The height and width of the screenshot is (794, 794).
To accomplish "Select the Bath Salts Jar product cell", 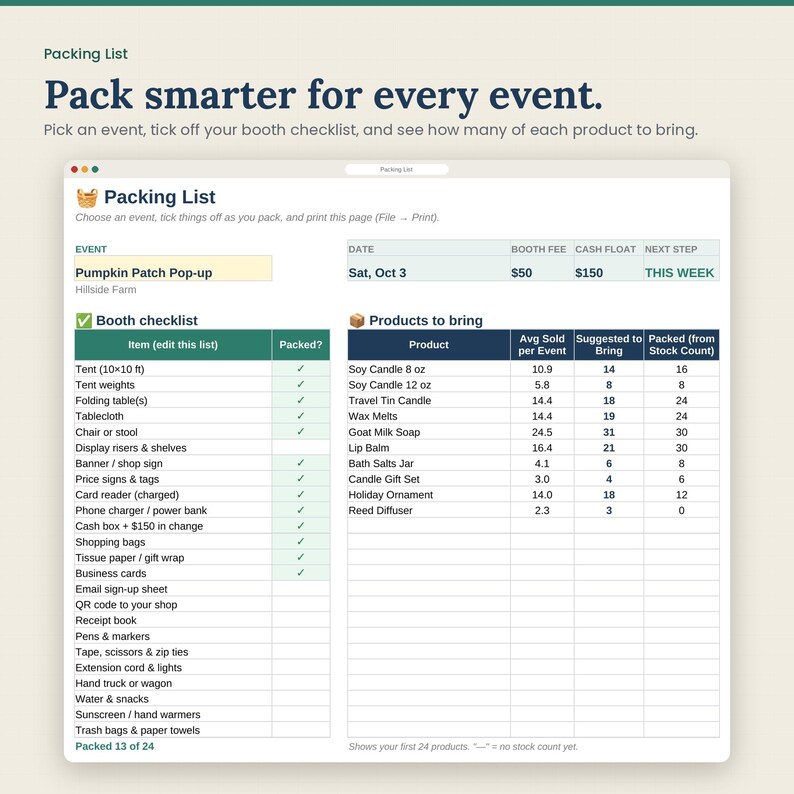I will (429, 463).
